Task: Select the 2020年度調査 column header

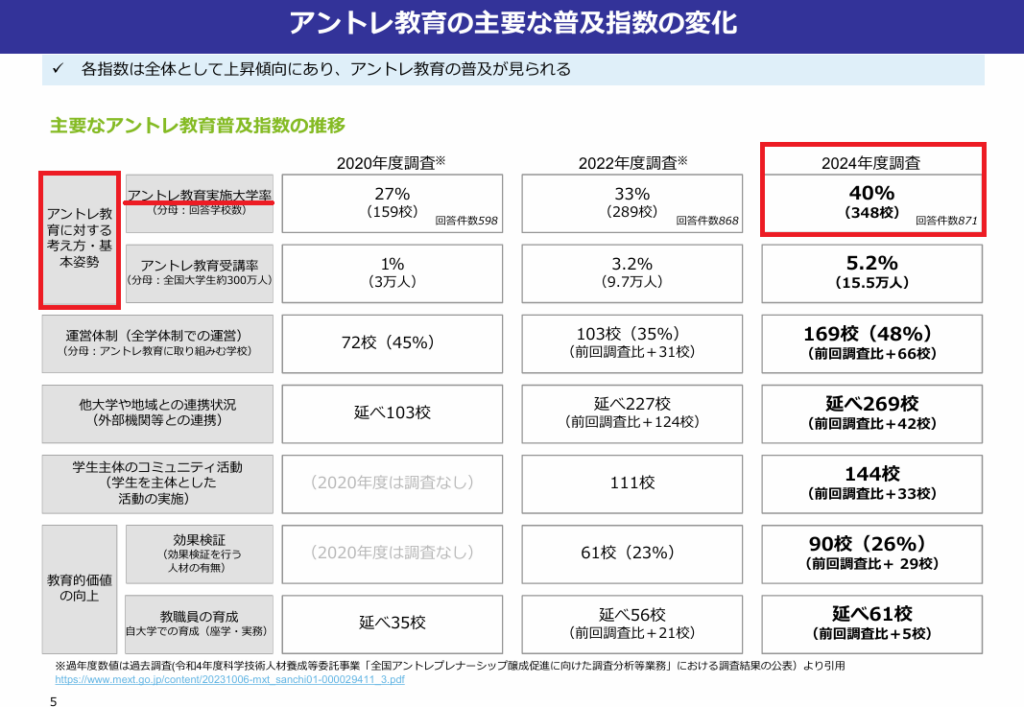Action: [391, 162]
